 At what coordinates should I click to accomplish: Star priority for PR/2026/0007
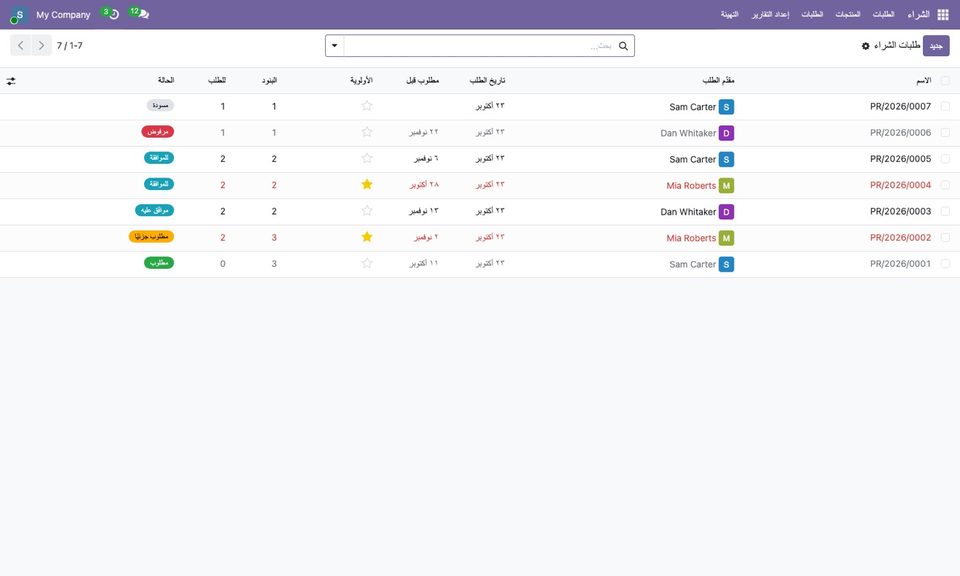coord(367,106)
